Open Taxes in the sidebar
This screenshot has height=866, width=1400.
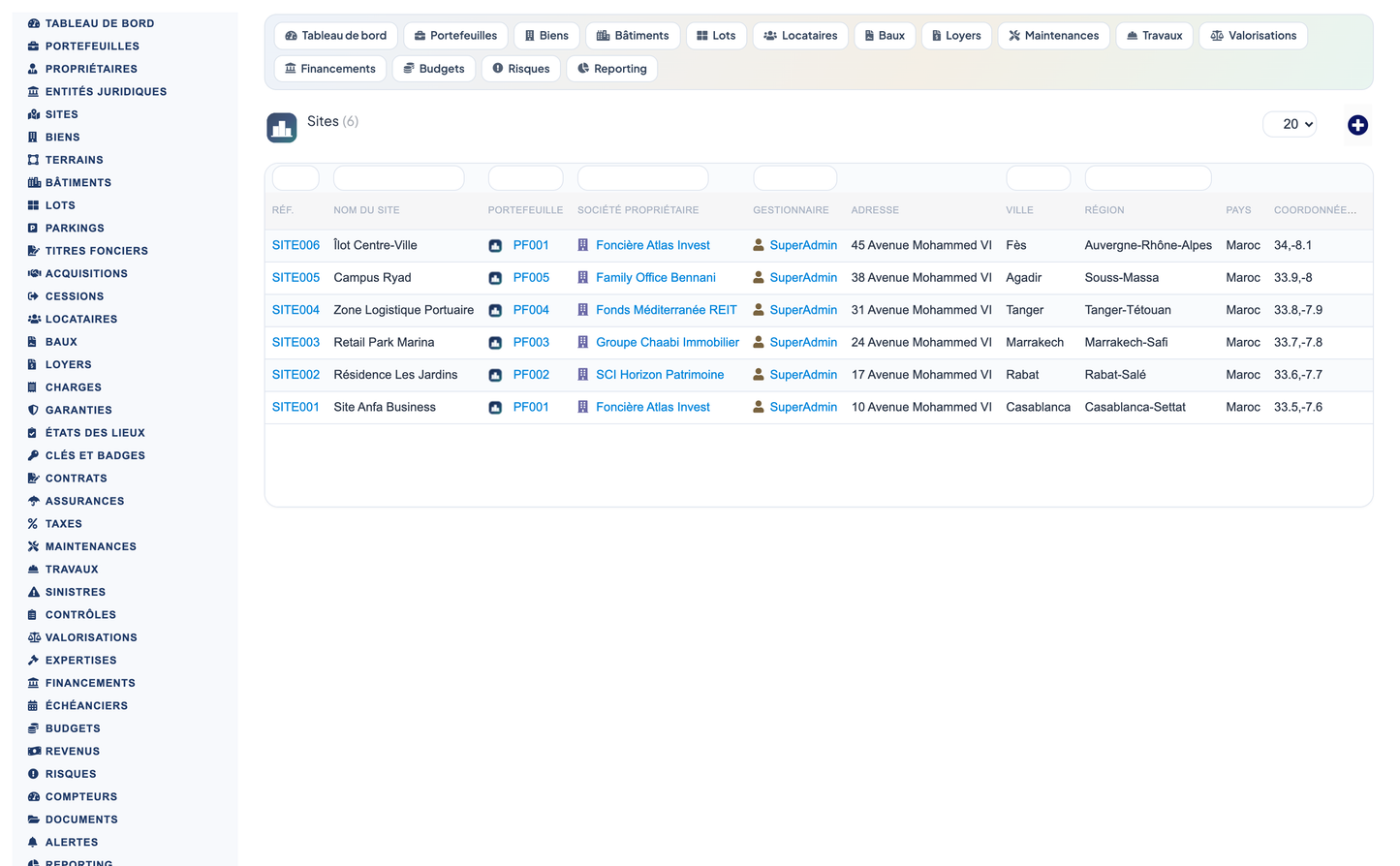tap(63, 524)
